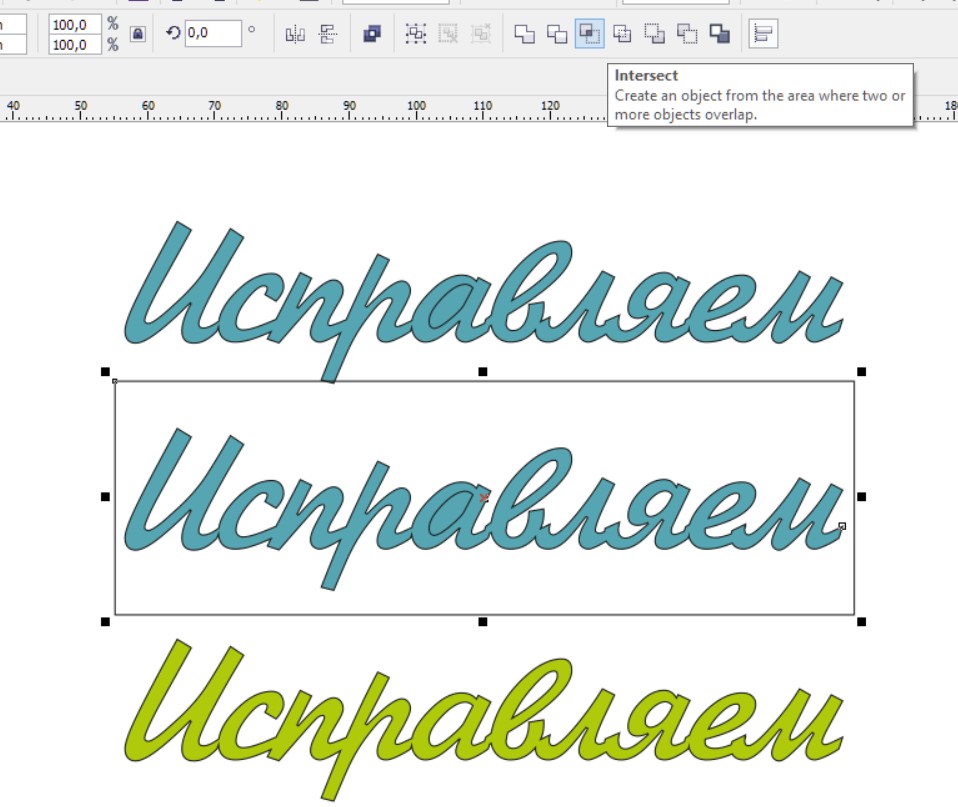Click the top-left selection handle
The image size is (958, 807).
point(105,371)
